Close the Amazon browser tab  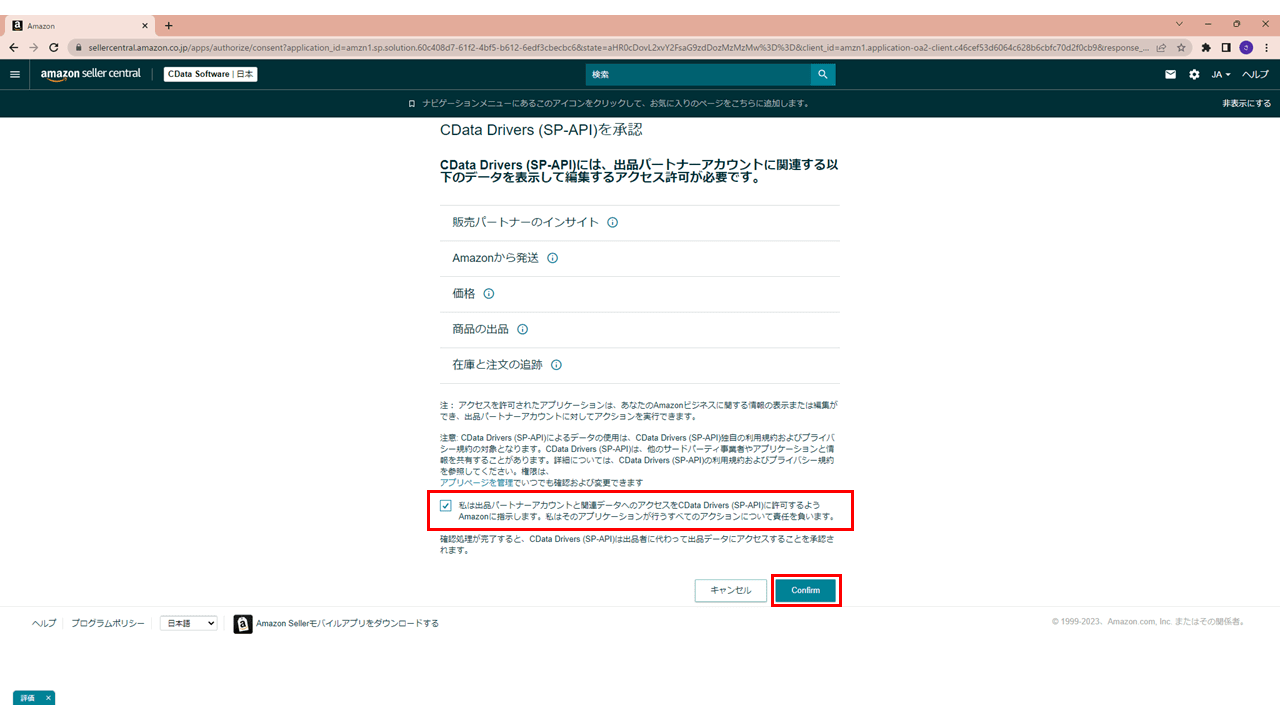coord(145,25)
